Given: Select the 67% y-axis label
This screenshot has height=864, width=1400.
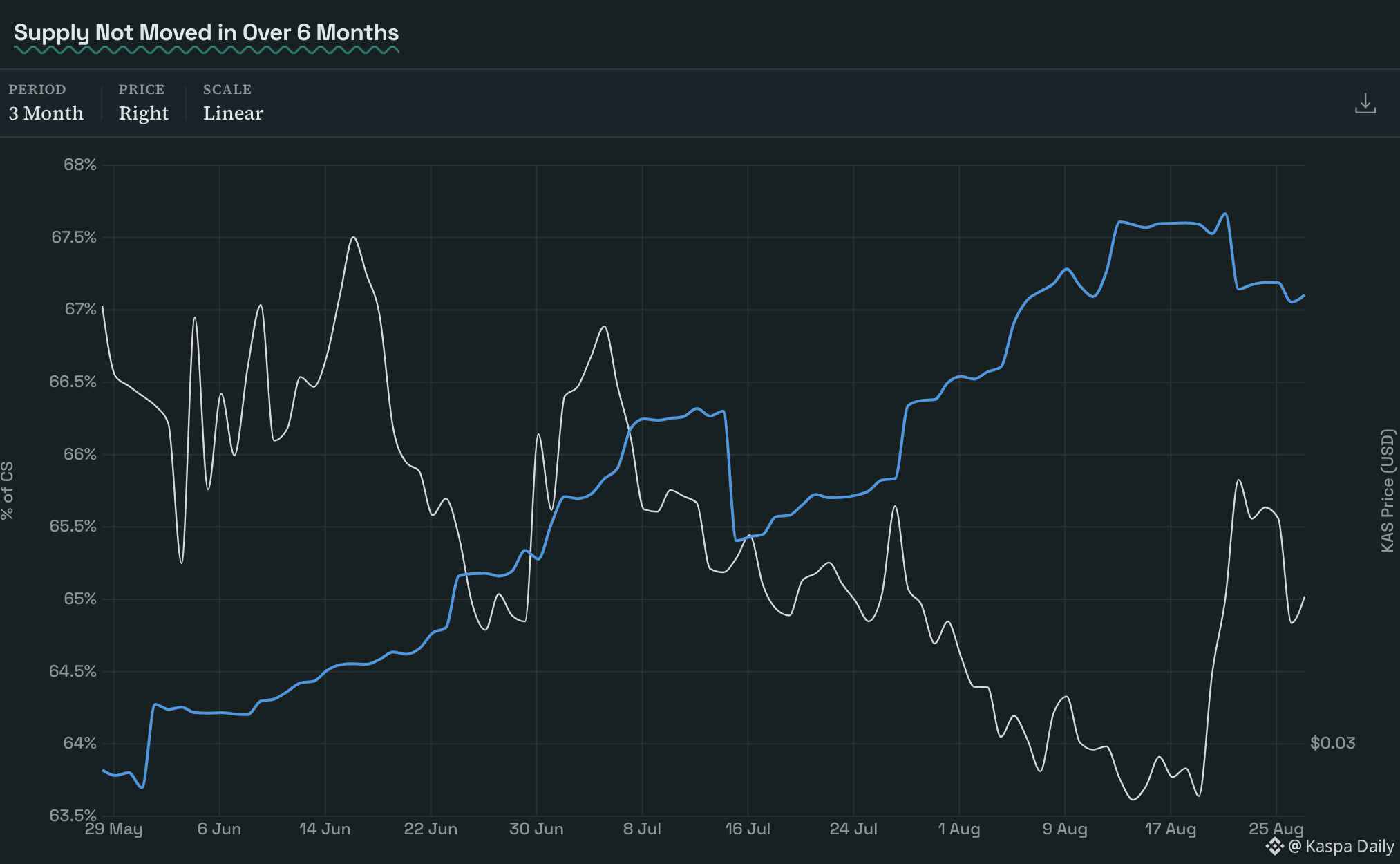Looking at the screenshot, I should pos(81,309).
